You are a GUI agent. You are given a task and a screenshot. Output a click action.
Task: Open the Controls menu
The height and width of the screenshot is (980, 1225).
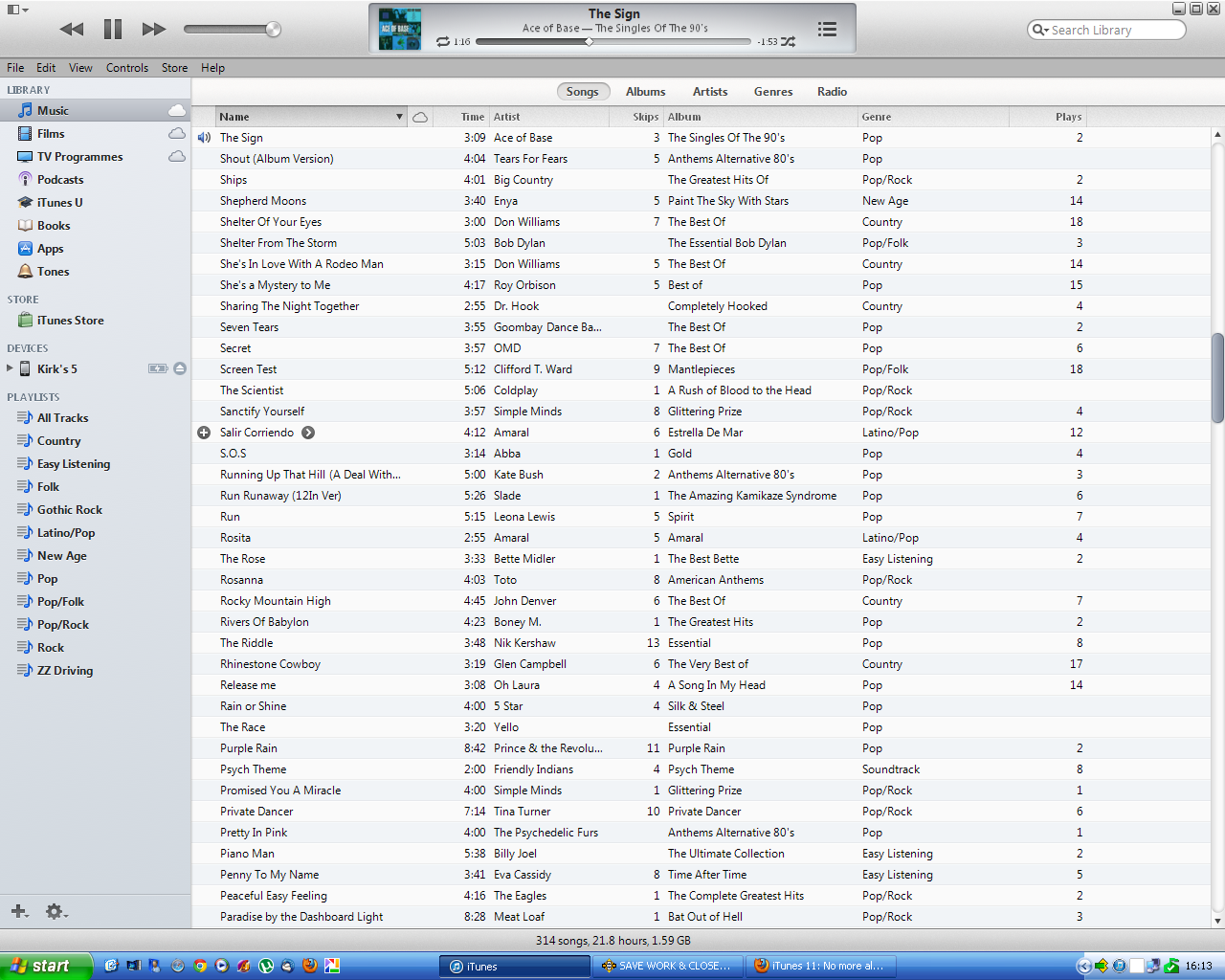point(127,68)
